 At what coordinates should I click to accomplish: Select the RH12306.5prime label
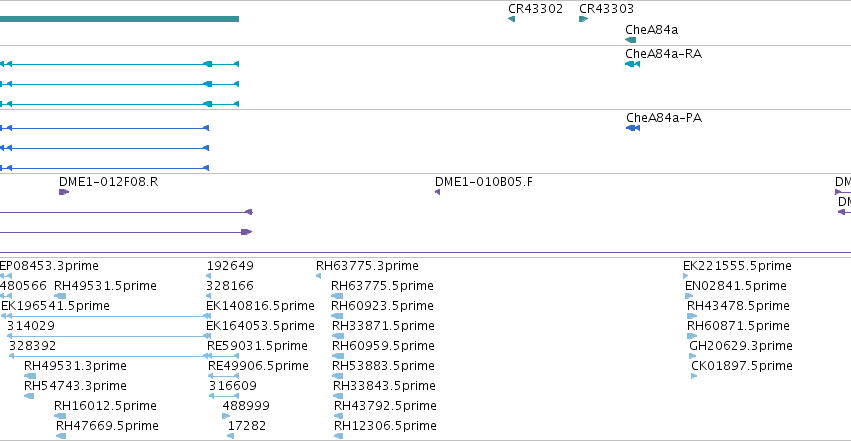pos(385,426)
